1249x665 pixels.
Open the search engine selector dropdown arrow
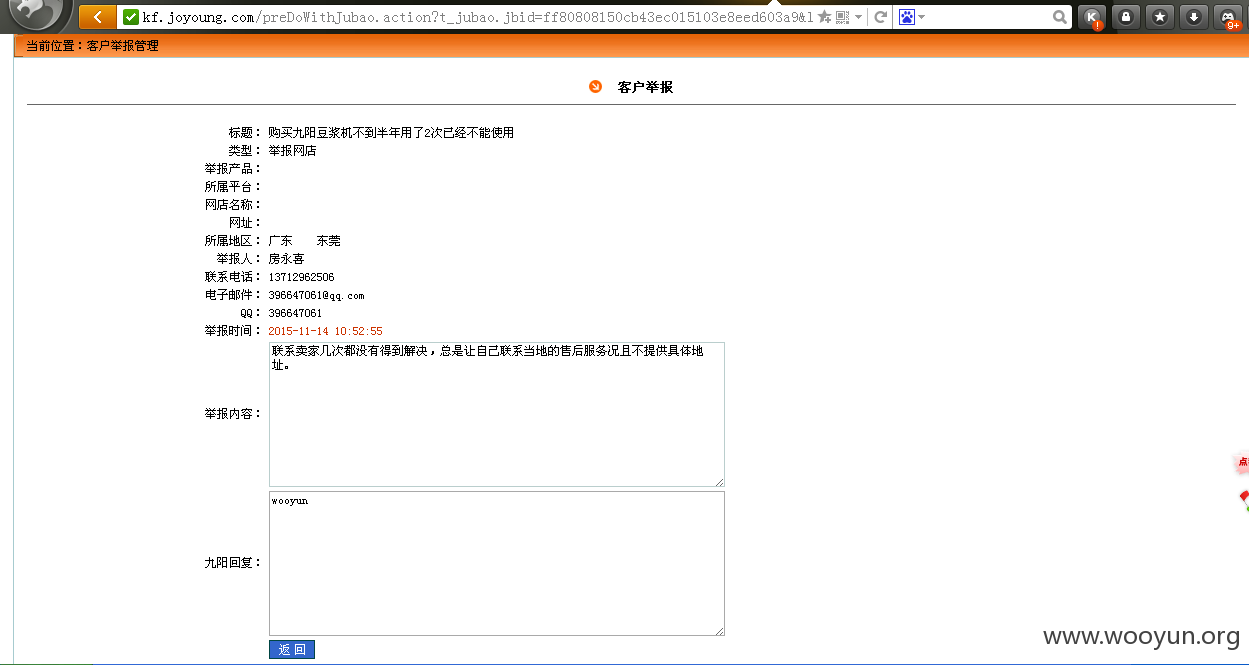[x=921, y=17]
